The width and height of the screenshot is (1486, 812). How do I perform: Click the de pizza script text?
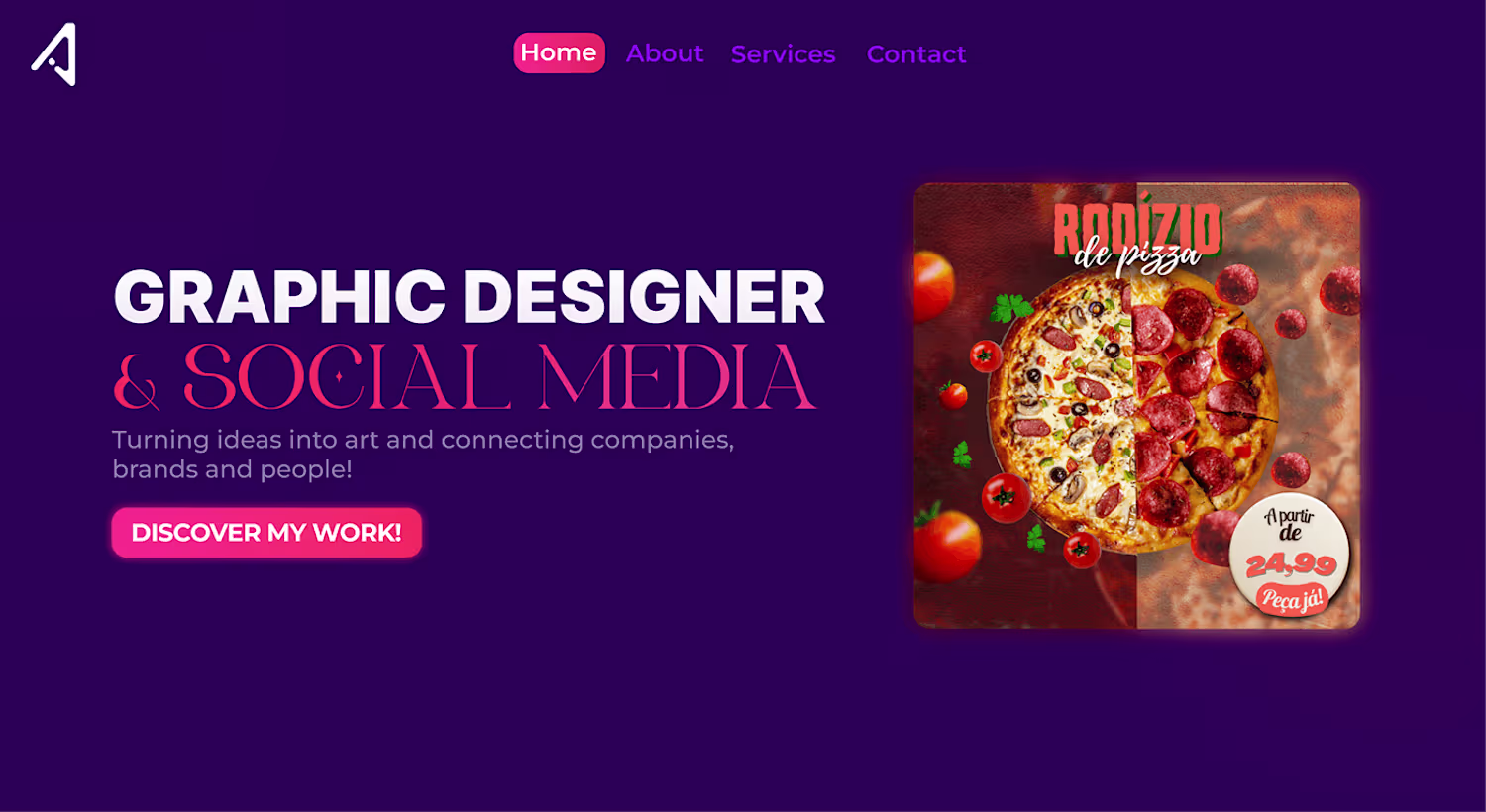(x=1138, y=255)
